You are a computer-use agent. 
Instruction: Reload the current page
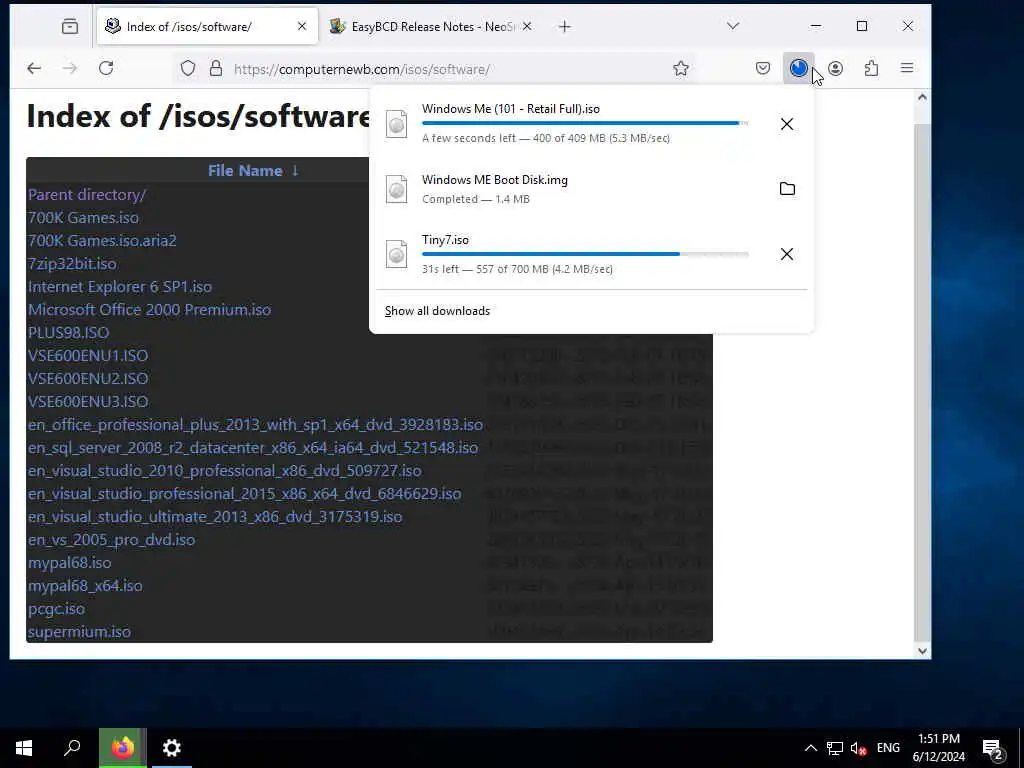coord(106,68)
